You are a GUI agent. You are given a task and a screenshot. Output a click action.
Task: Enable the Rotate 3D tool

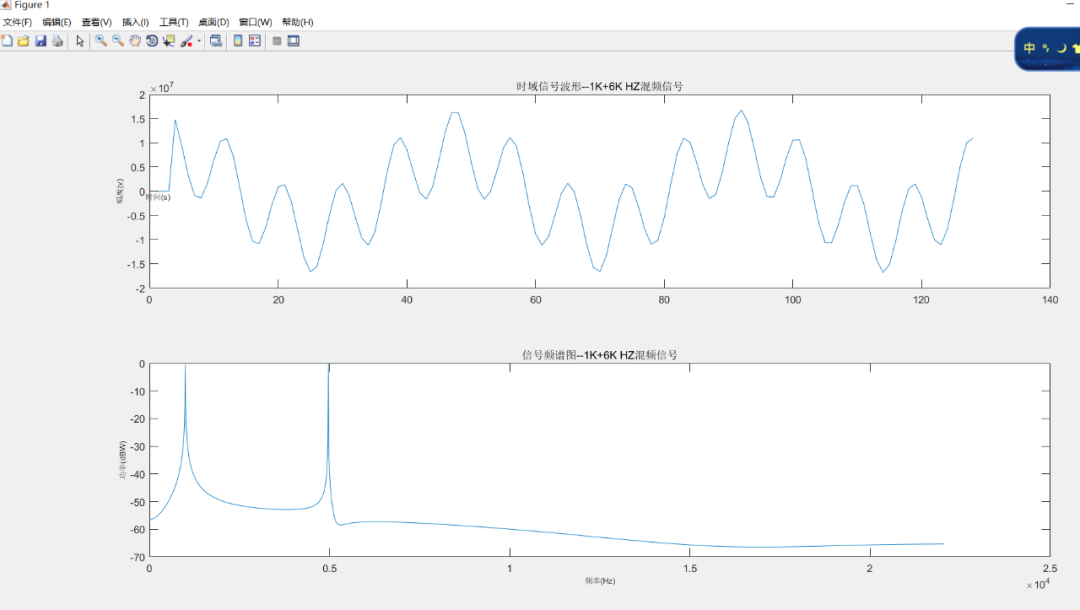(152, 41)
